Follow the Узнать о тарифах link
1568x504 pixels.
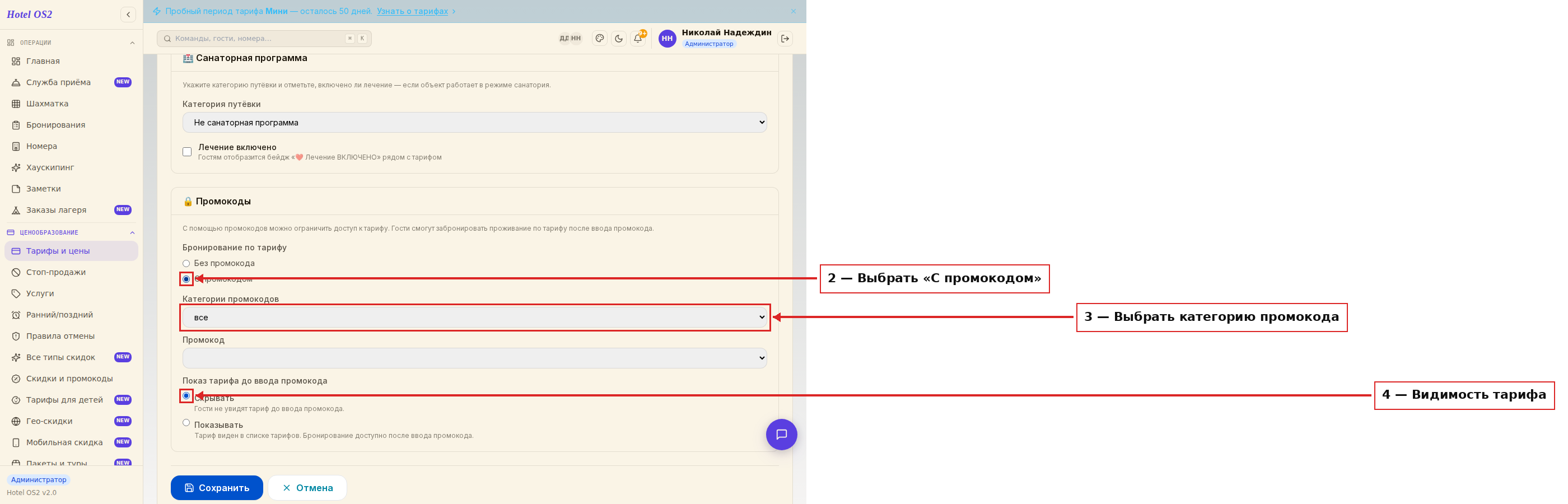(x=412, y=11)
